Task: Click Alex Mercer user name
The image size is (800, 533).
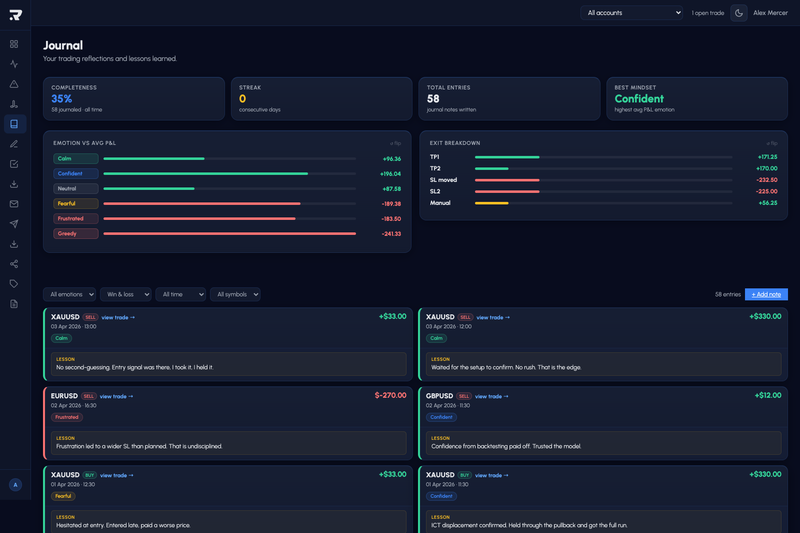Action: (x=770, y=13)
